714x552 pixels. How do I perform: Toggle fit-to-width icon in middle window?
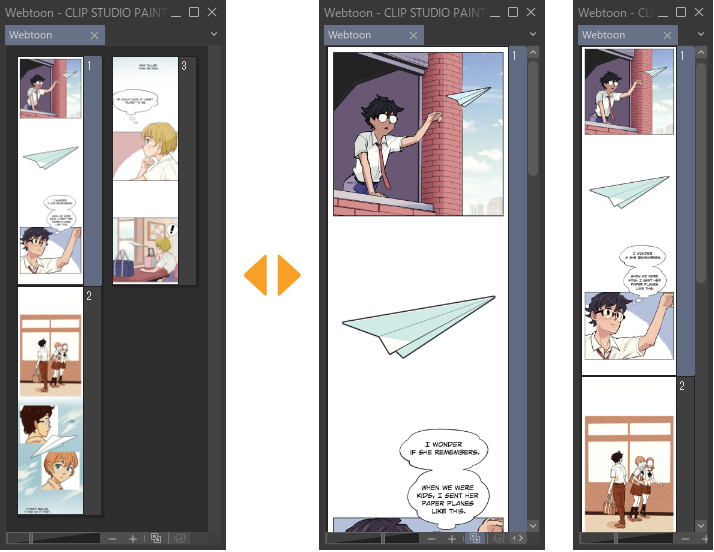pyautogui.click(x=475, y=538)
